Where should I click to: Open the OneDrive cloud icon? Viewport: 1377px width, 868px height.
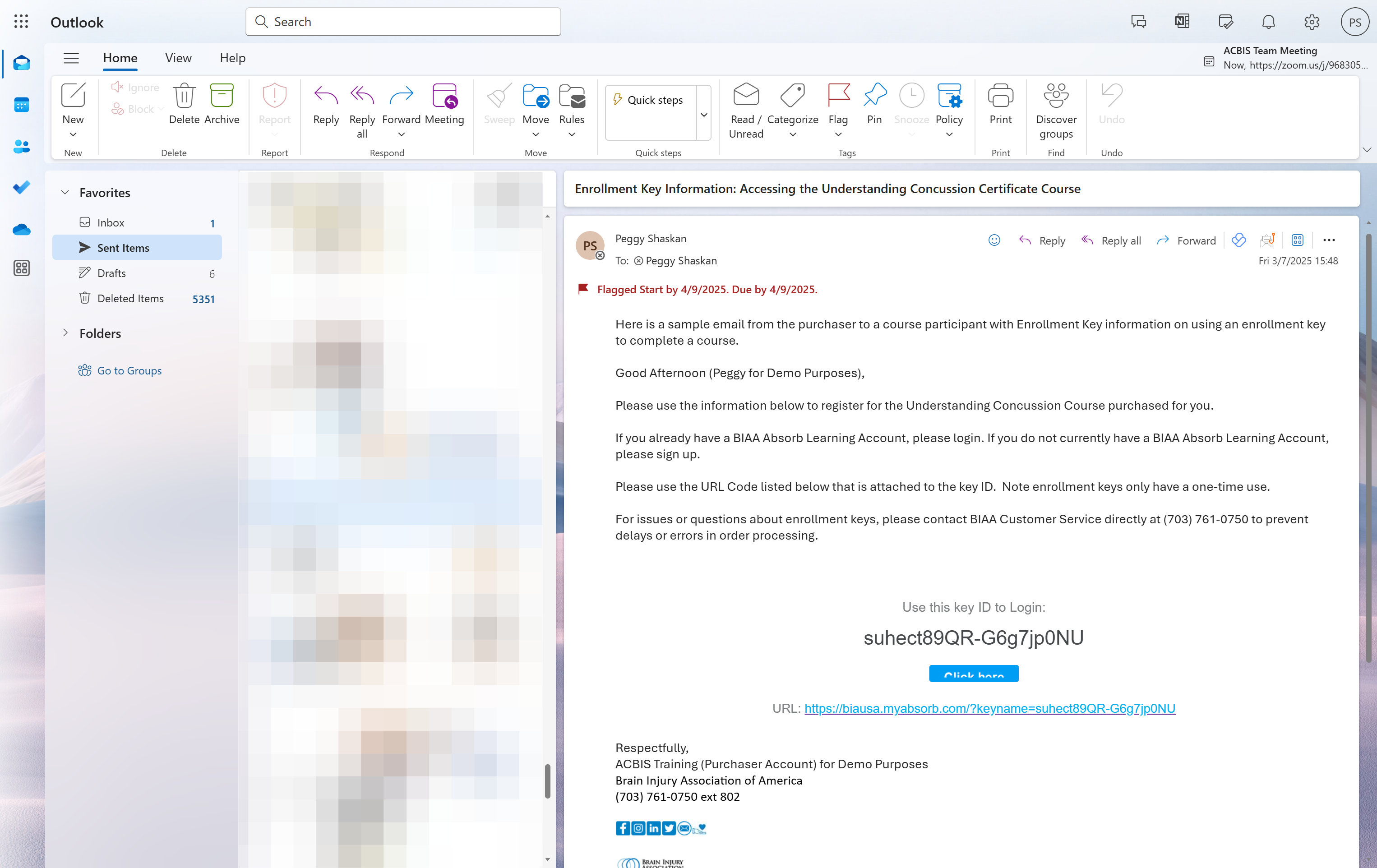tap(21, 229)
